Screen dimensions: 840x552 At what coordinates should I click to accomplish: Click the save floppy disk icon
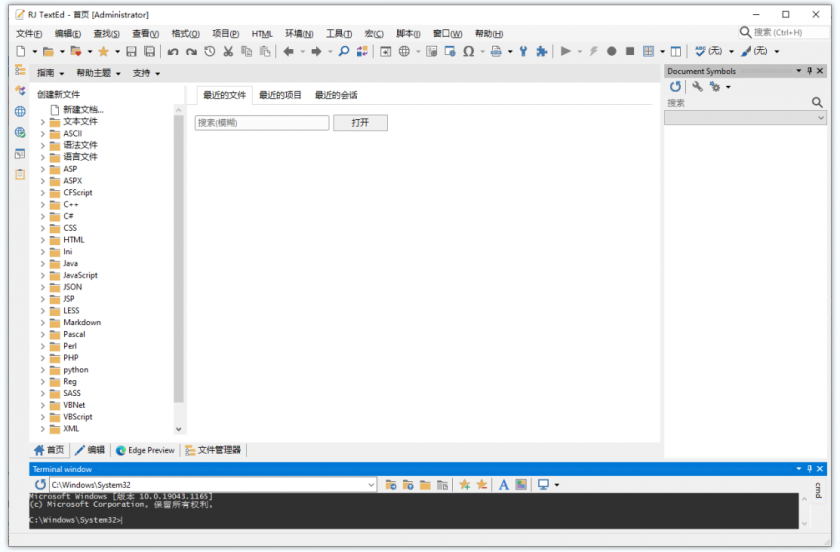[x=131, y=51]
